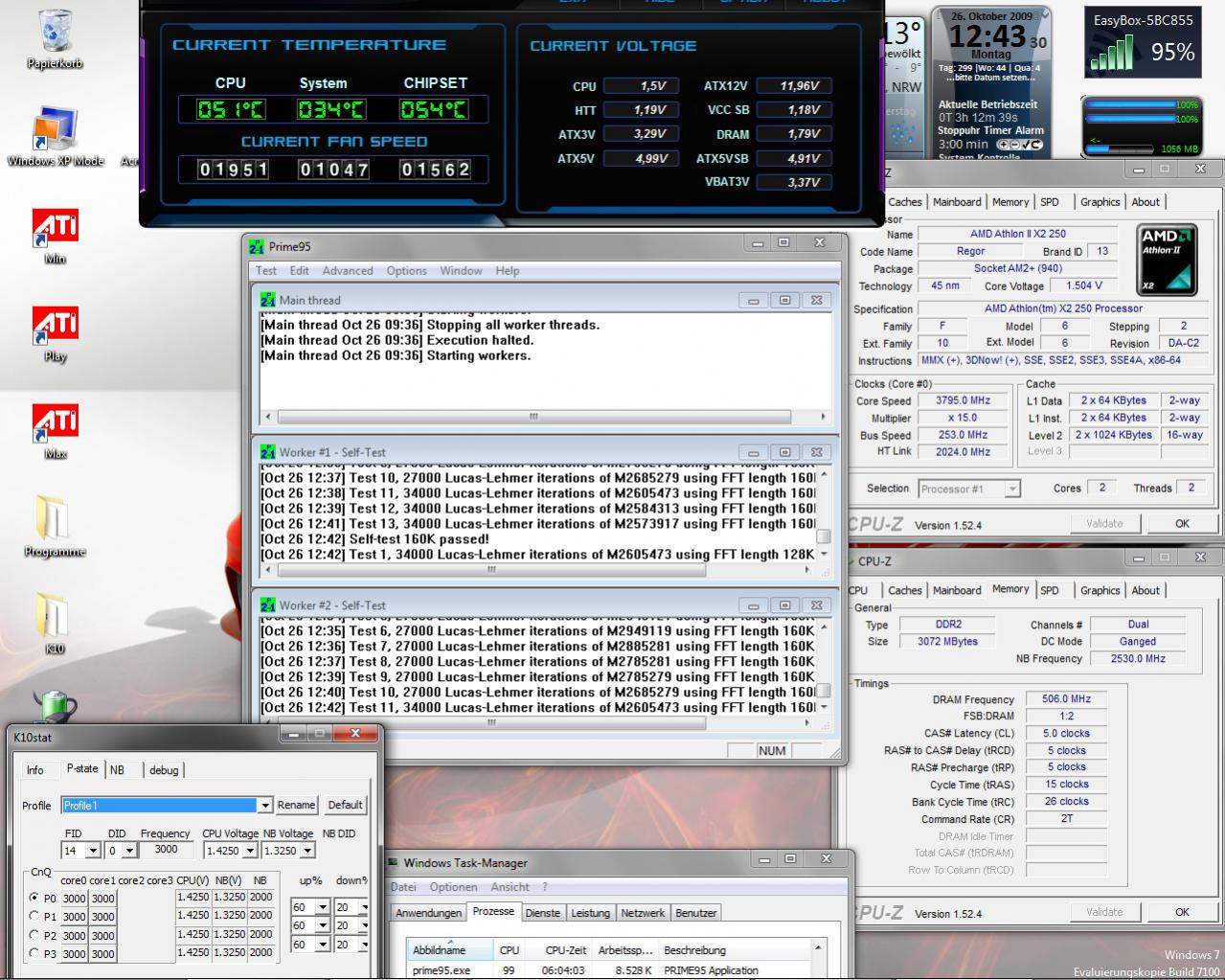The height and width of the screenshot is (980, 1225).
Task: Click OK in the lower CPU-Z Memory window
Action: (1182, 912)
